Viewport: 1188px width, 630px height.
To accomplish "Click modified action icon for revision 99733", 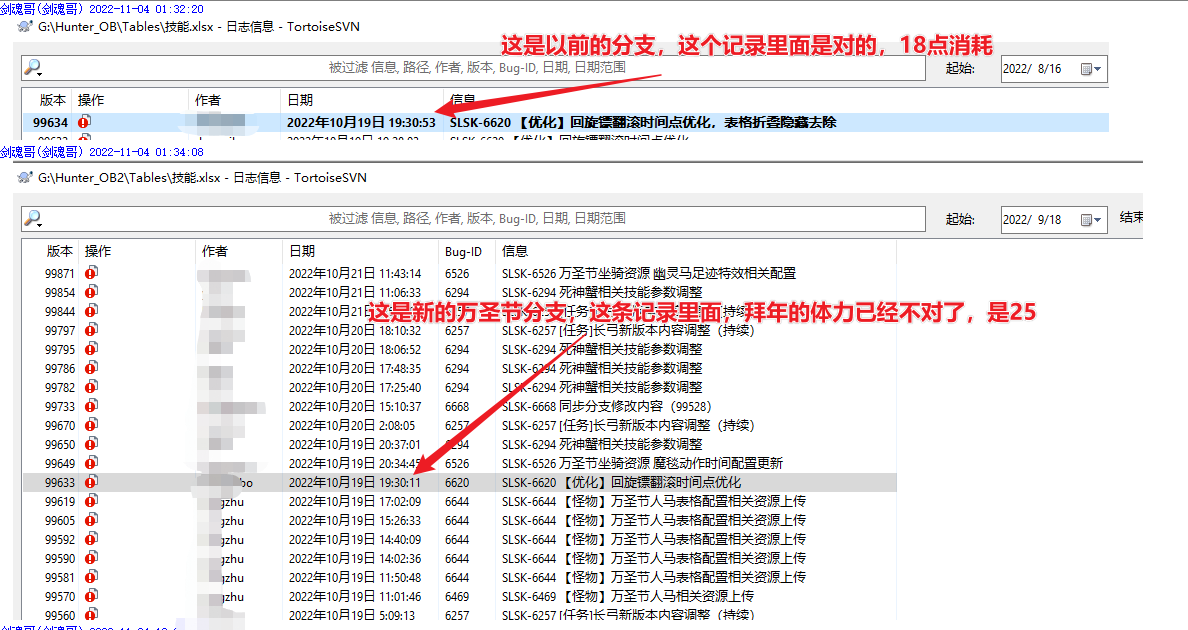I will pos(91,406).
